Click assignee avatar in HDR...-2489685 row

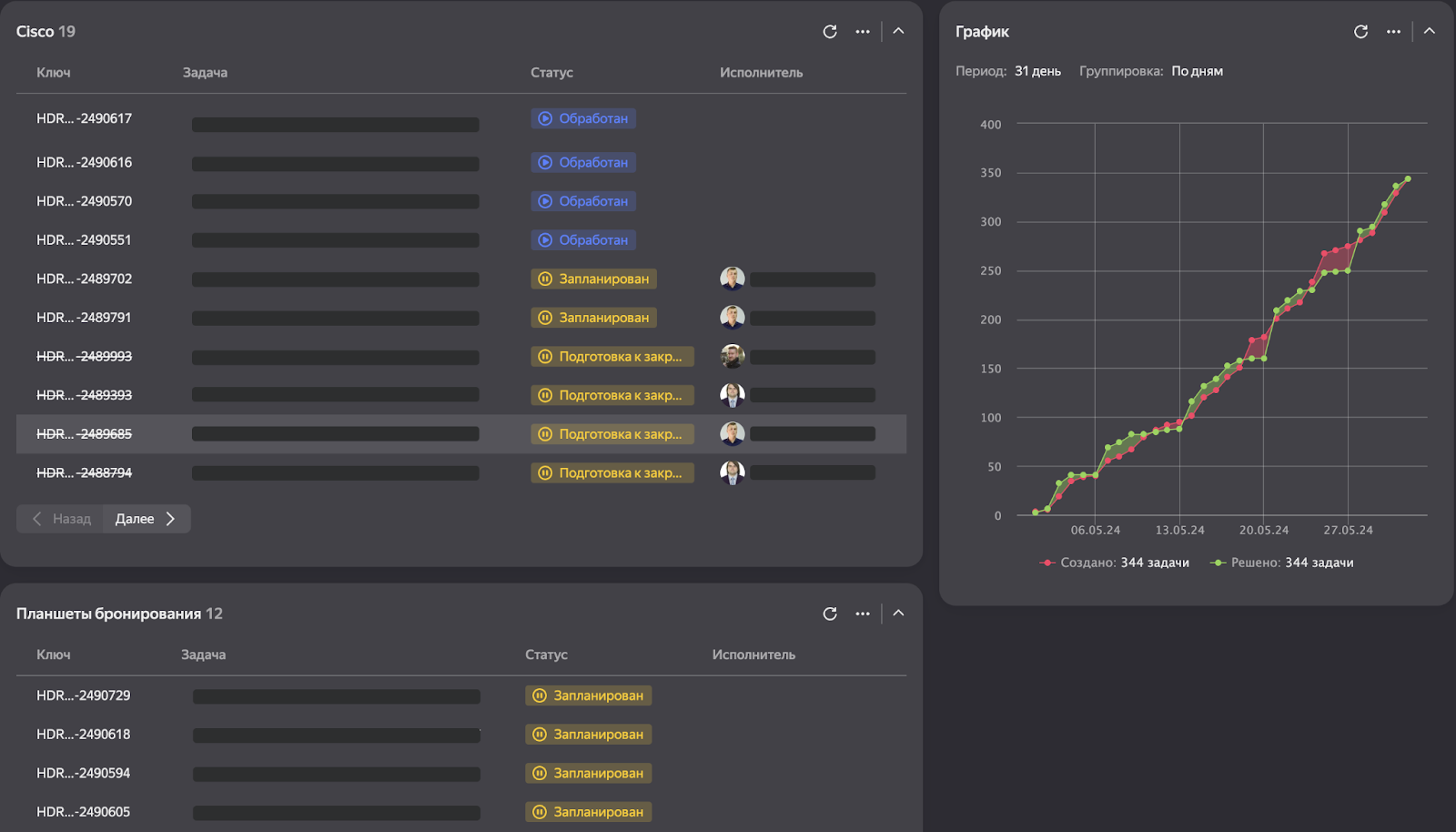click(x=733, y=434)
